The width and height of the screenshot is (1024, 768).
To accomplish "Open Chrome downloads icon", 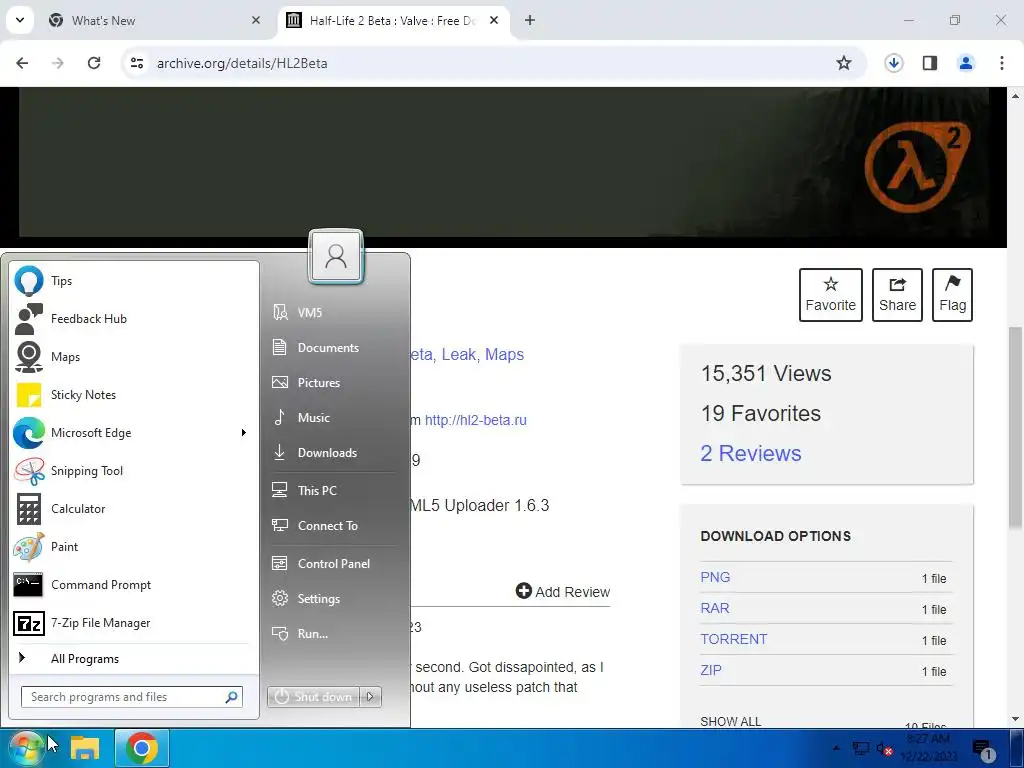I will click(x=894, y=63).
